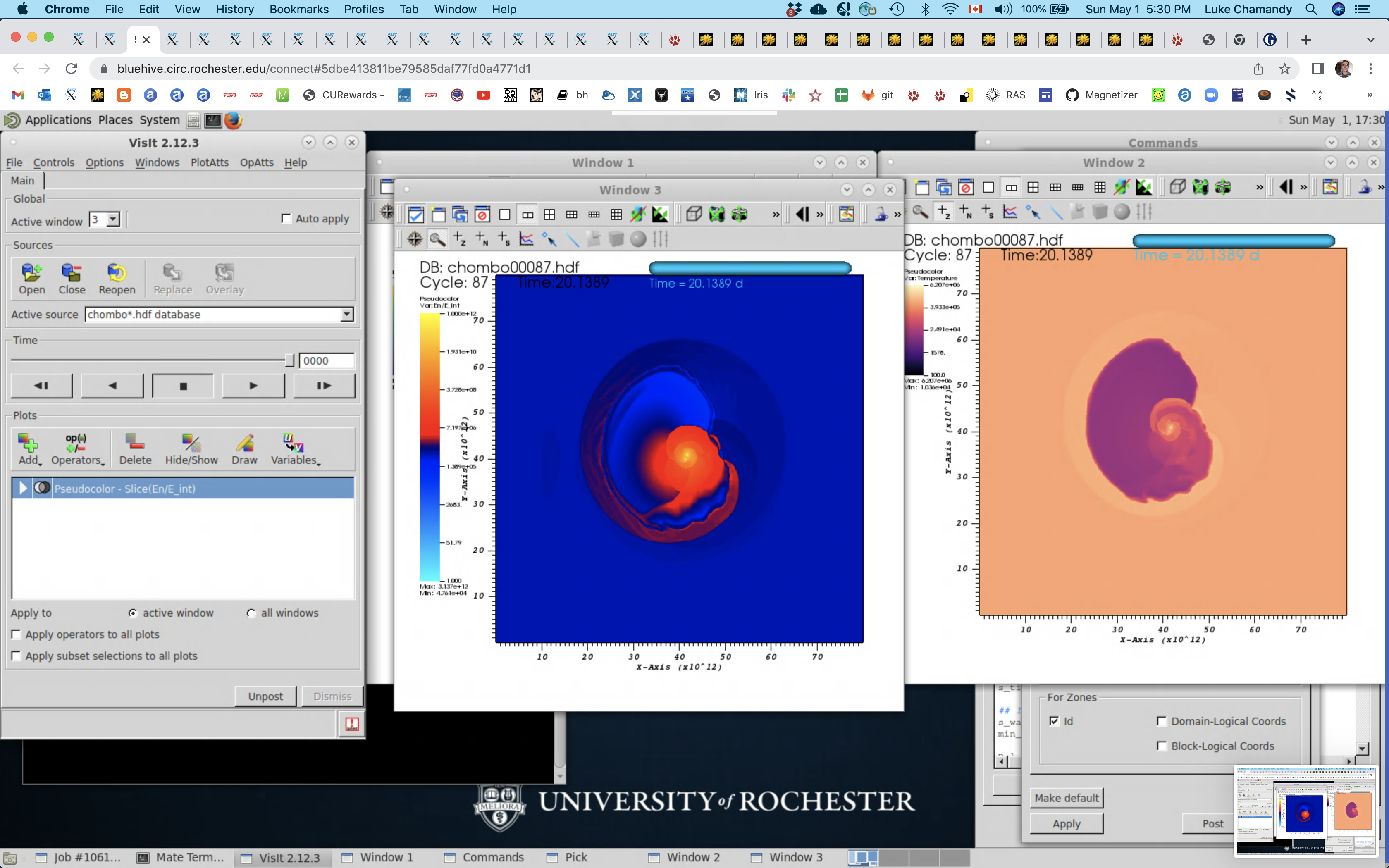Image resolution: width=1389 pixels, height=868 pixels.
Task: Open VisIt Options menu
Action: [x=105, y=162]
